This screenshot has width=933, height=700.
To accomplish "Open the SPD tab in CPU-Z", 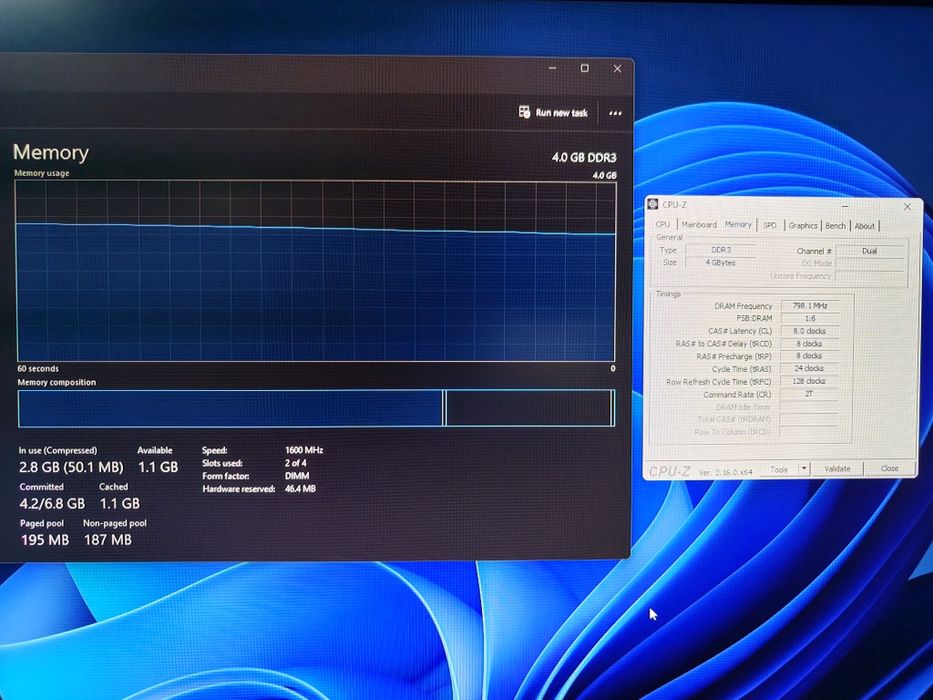I will 769,225.
